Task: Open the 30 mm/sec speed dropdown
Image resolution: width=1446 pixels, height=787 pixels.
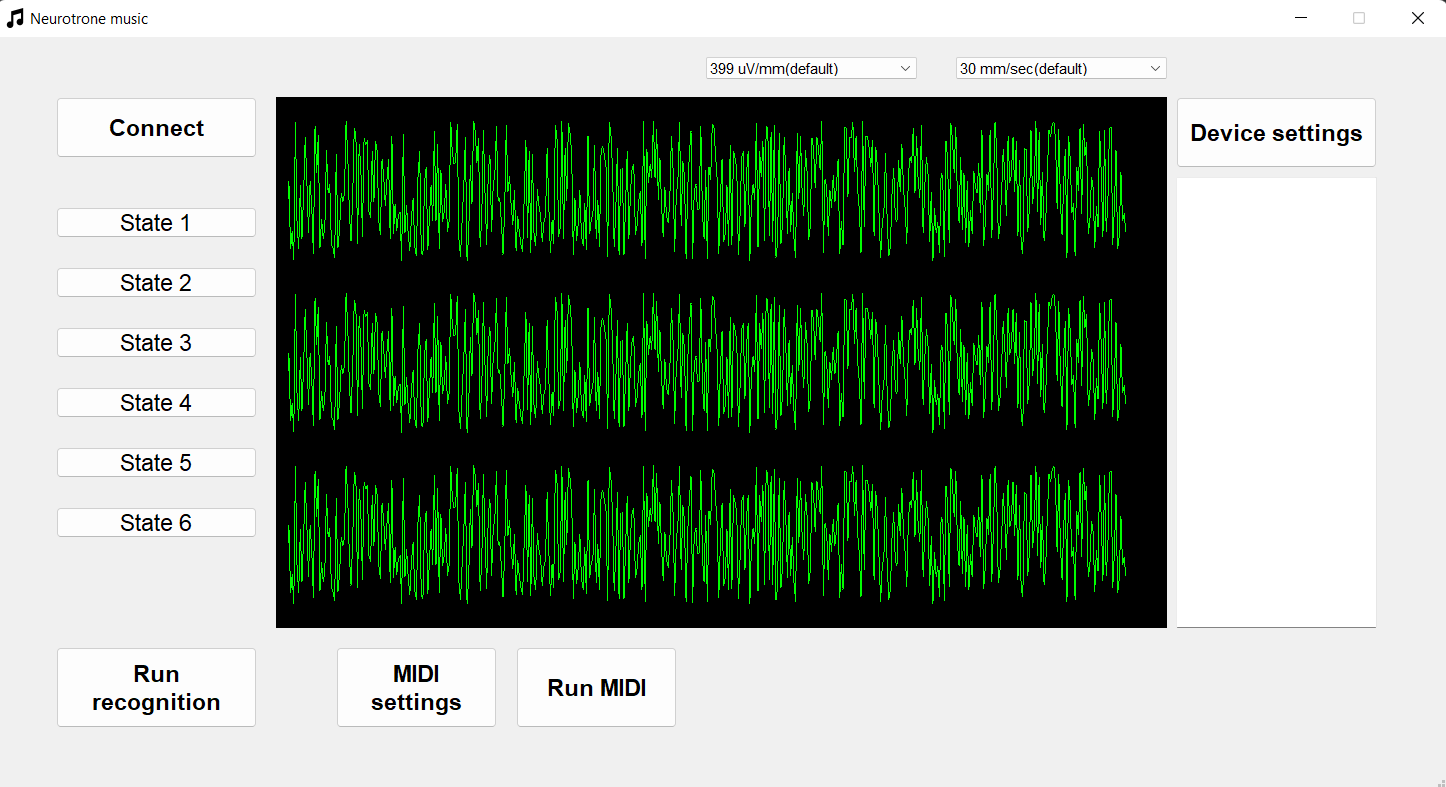Action: coord(1060,68)
